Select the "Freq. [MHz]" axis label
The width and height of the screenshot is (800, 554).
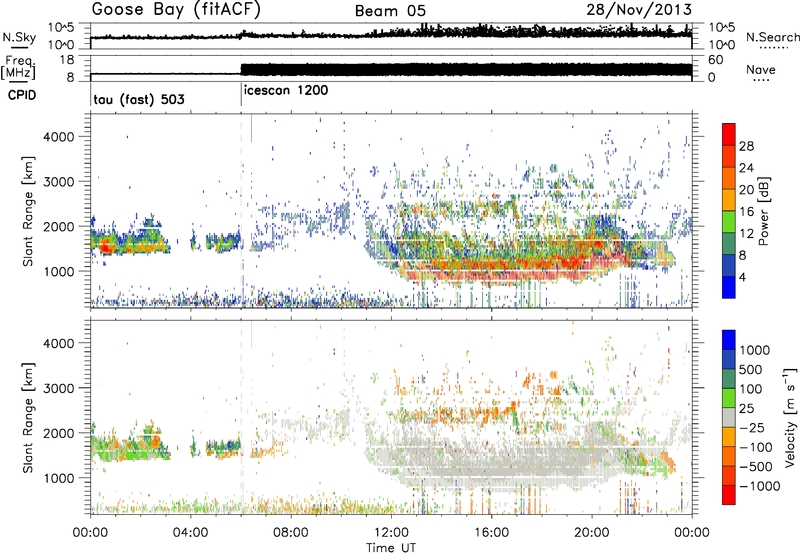click(18, 68)
